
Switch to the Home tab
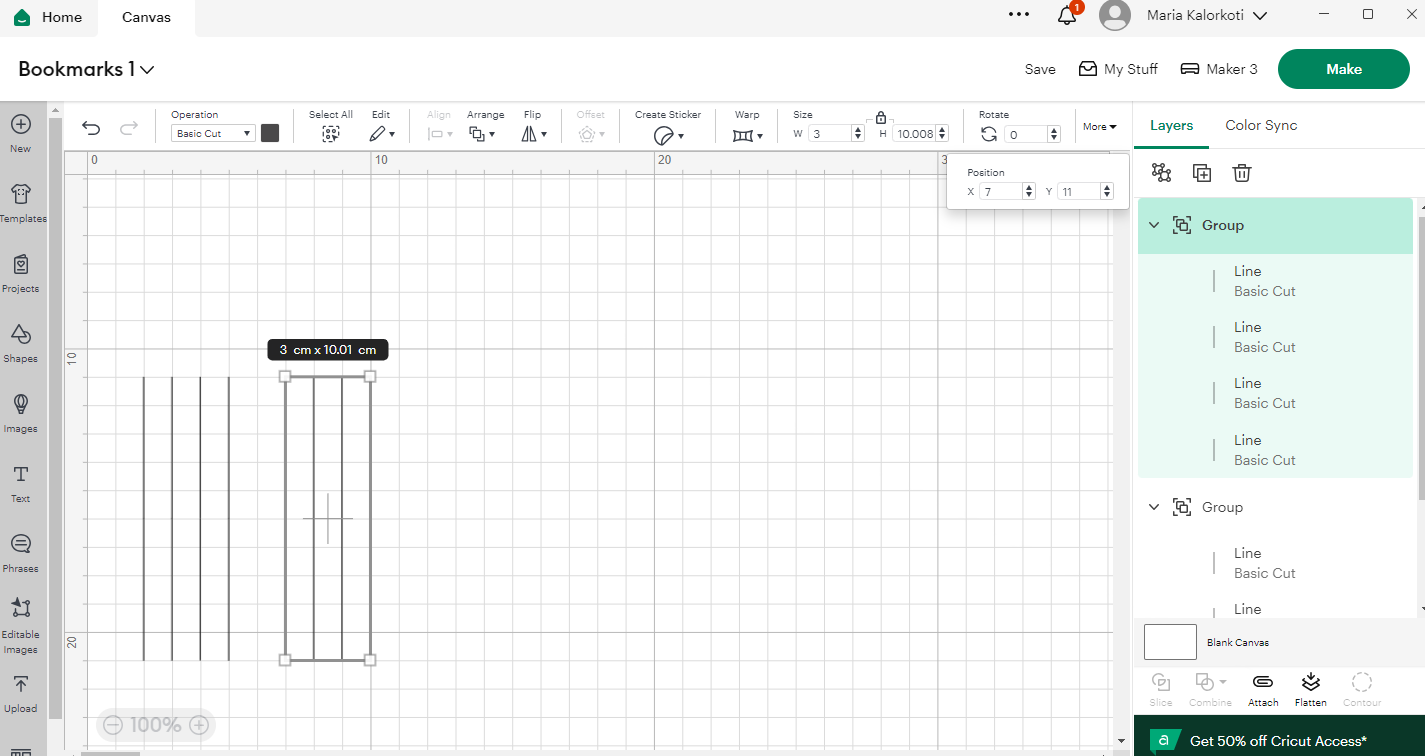point(49,17)
